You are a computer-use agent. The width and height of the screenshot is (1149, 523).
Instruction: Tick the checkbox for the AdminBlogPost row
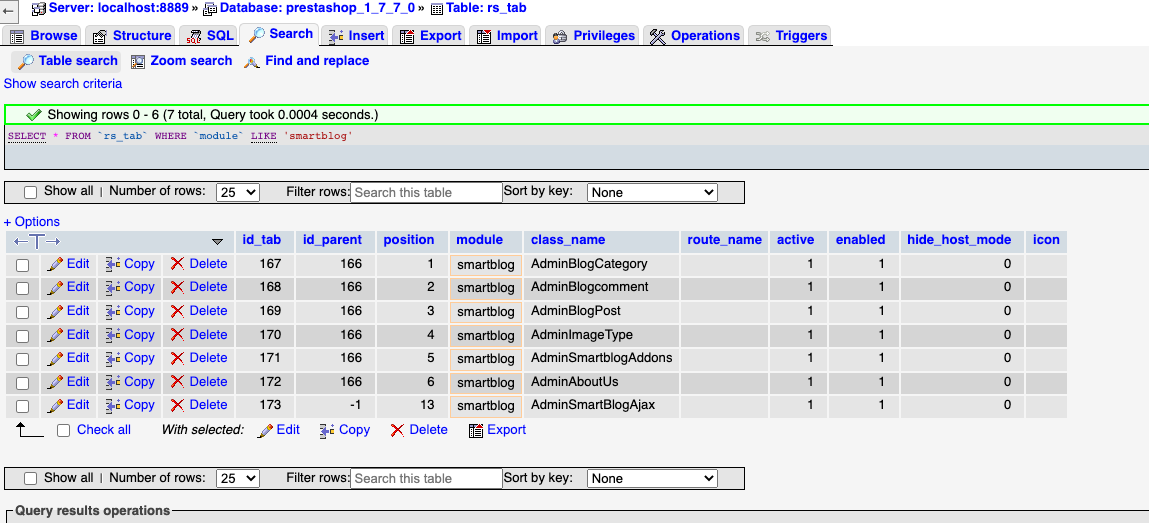[x=23, y=312]
